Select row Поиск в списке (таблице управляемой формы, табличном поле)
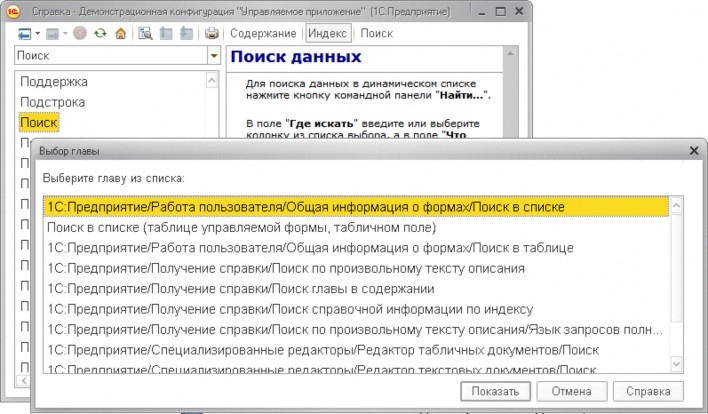 [x=356, y=227]
